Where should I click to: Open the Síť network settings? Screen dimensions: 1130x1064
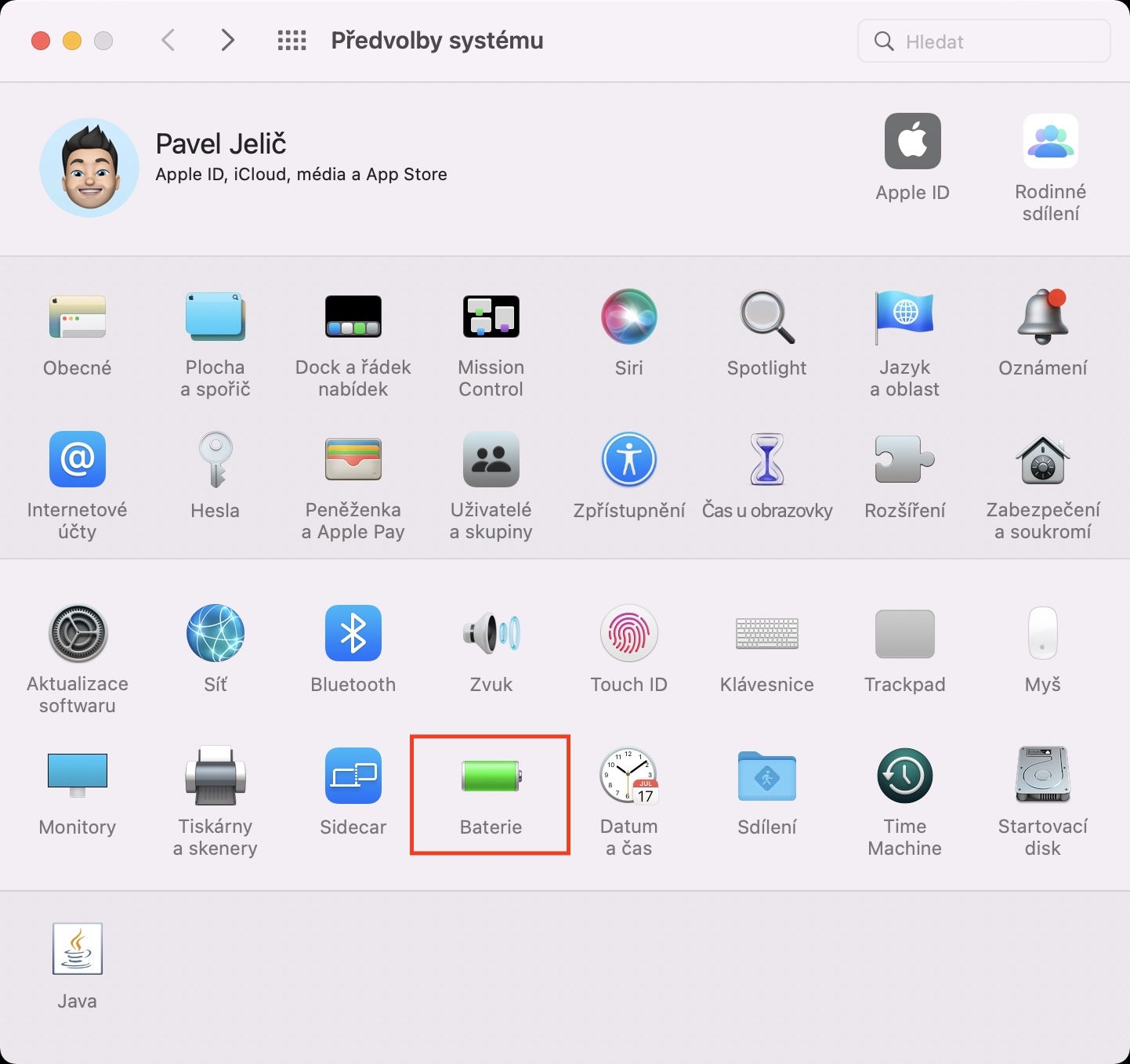(x=215, y=633)
